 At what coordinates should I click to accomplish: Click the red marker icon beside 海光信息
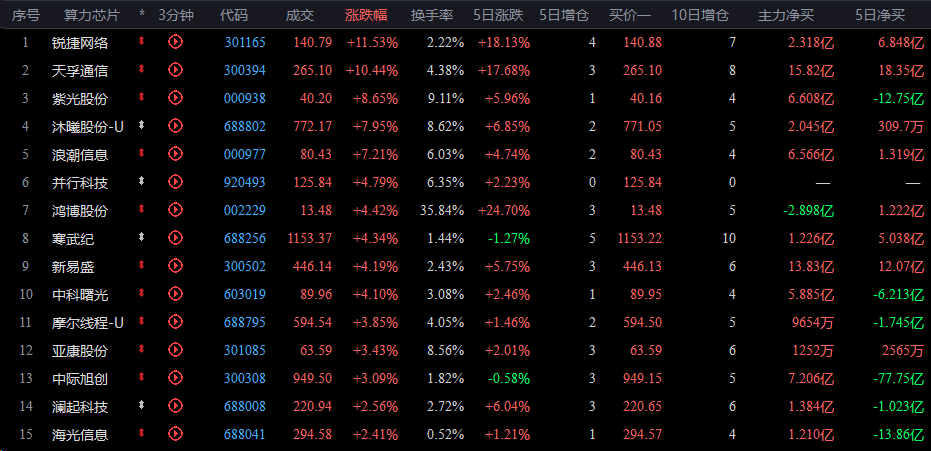tap(141, 433)
